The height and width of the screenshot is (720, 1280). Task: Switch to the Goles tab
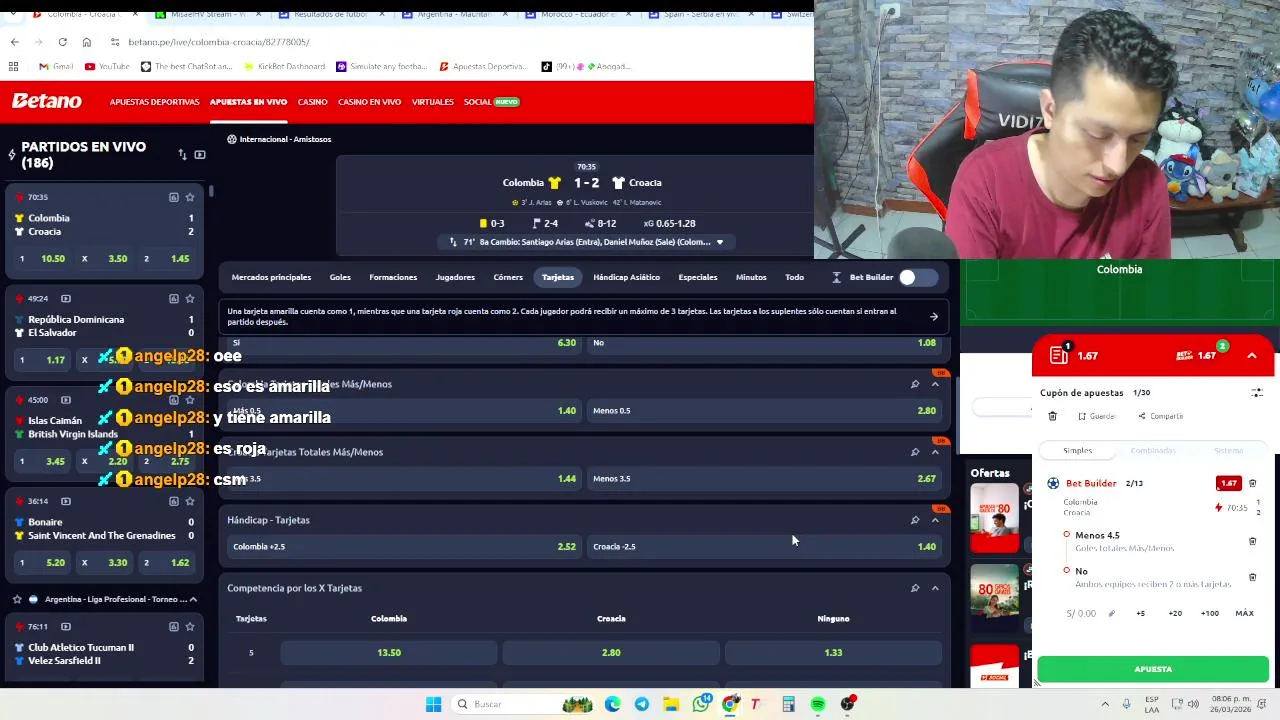pyautogui.click(x=340, y=277)
